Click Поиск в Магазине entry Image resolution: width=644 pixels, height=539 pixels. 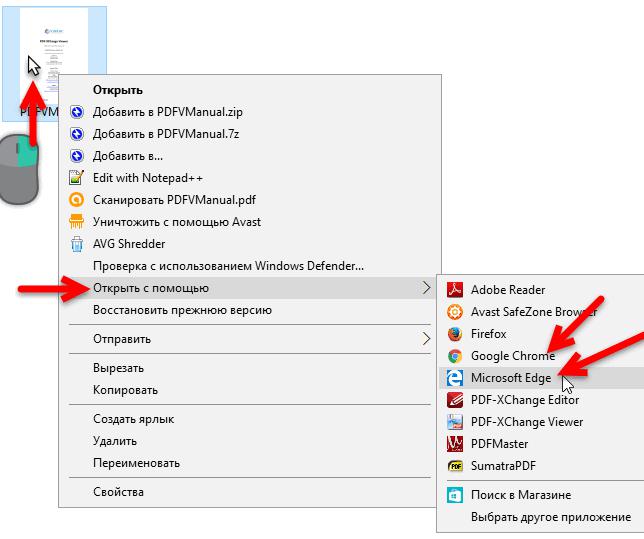[x=521, y=495]
